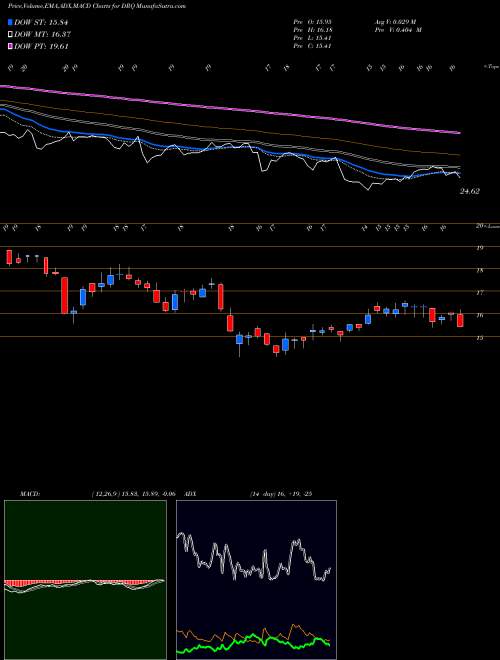The image size is (500, 660).
Task: Click the chart title mentioning MunafaSutra.com
Action: pos(97,6)
